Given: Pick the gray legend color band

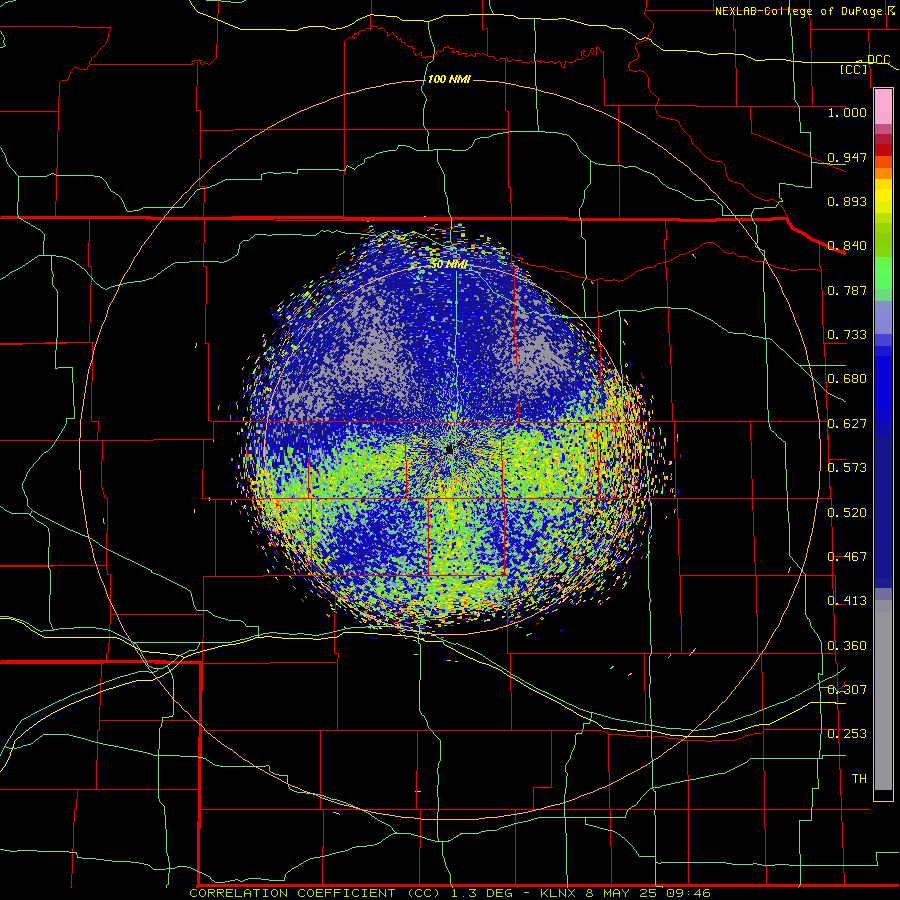Looking at the screenshot, I should pyautogui.click(x=883, y=695).
